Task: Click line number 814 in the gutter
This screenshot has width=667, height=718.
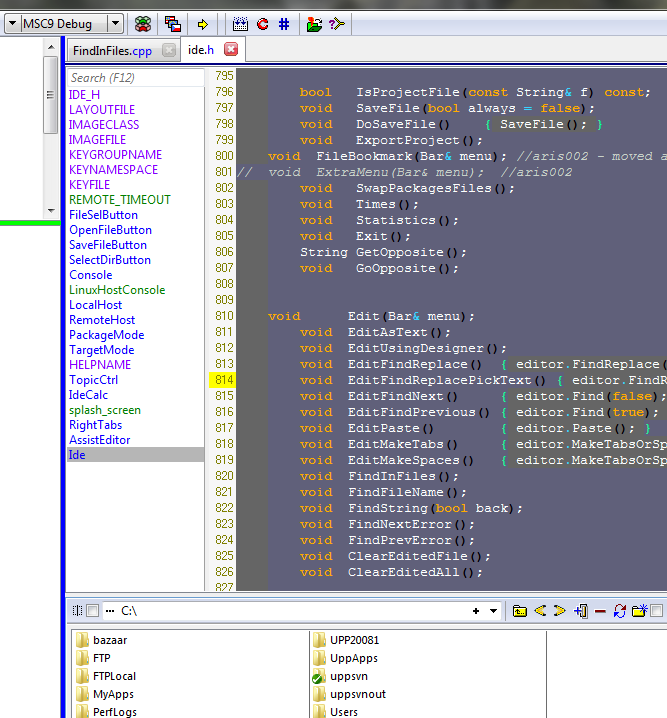Action: tap(223, 380)
